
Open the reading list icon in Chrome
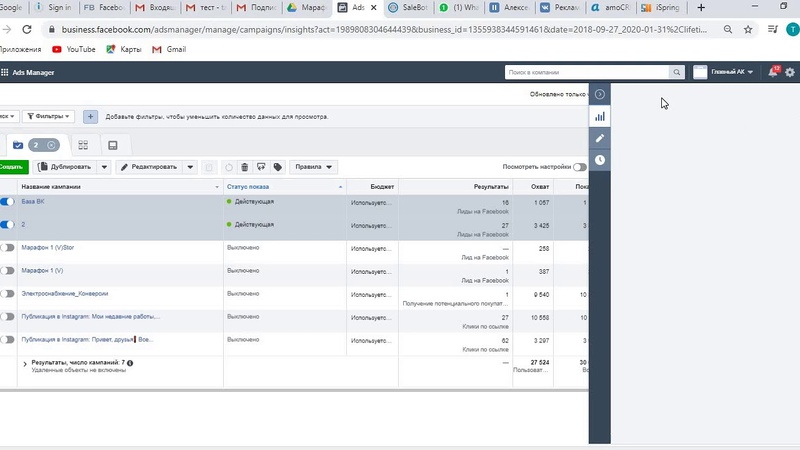(772, 30)
